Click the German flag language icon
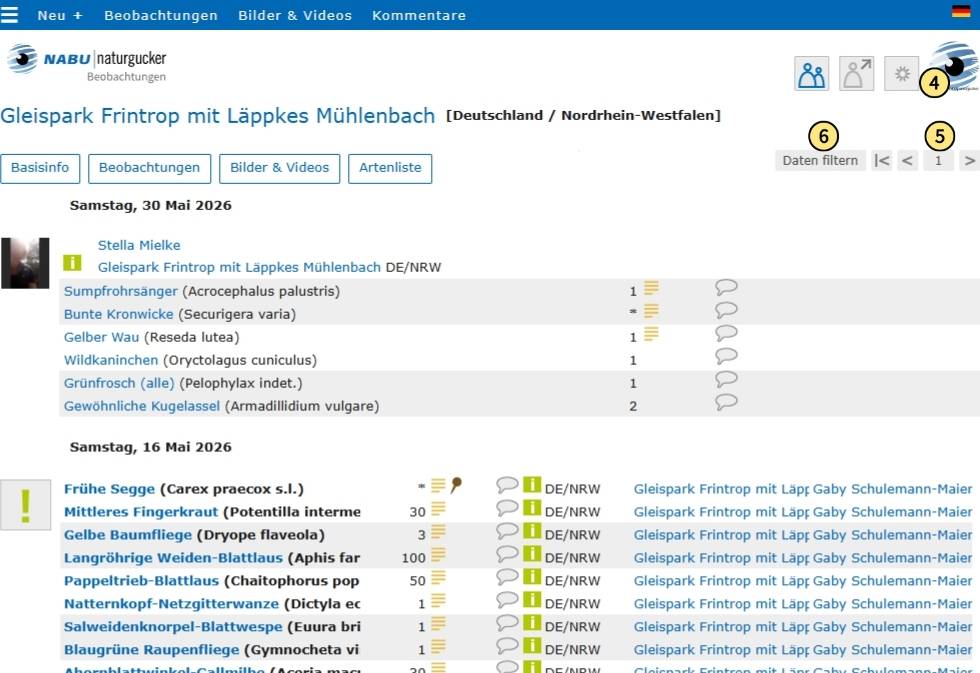 point(961,11)
